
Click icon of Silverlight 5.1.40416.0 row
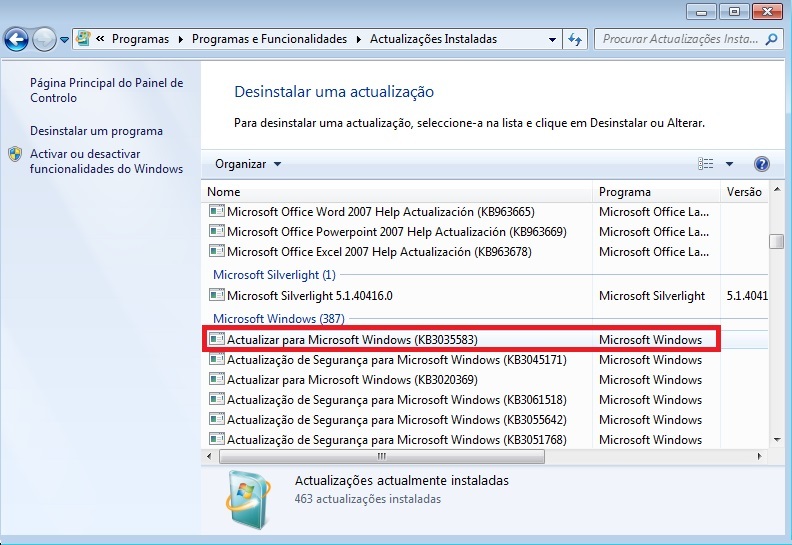coord(217,294)
